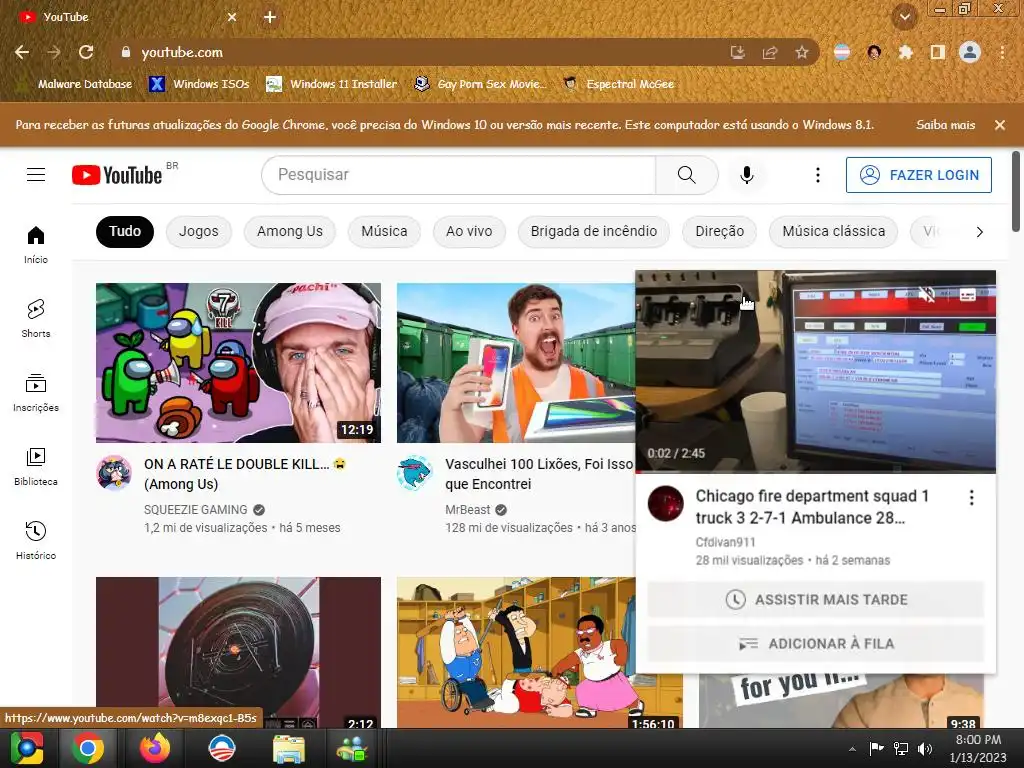Open Histórico in the sidebar
The height and width of the screenshot is (768, 1024).
[x=36, y=540]
